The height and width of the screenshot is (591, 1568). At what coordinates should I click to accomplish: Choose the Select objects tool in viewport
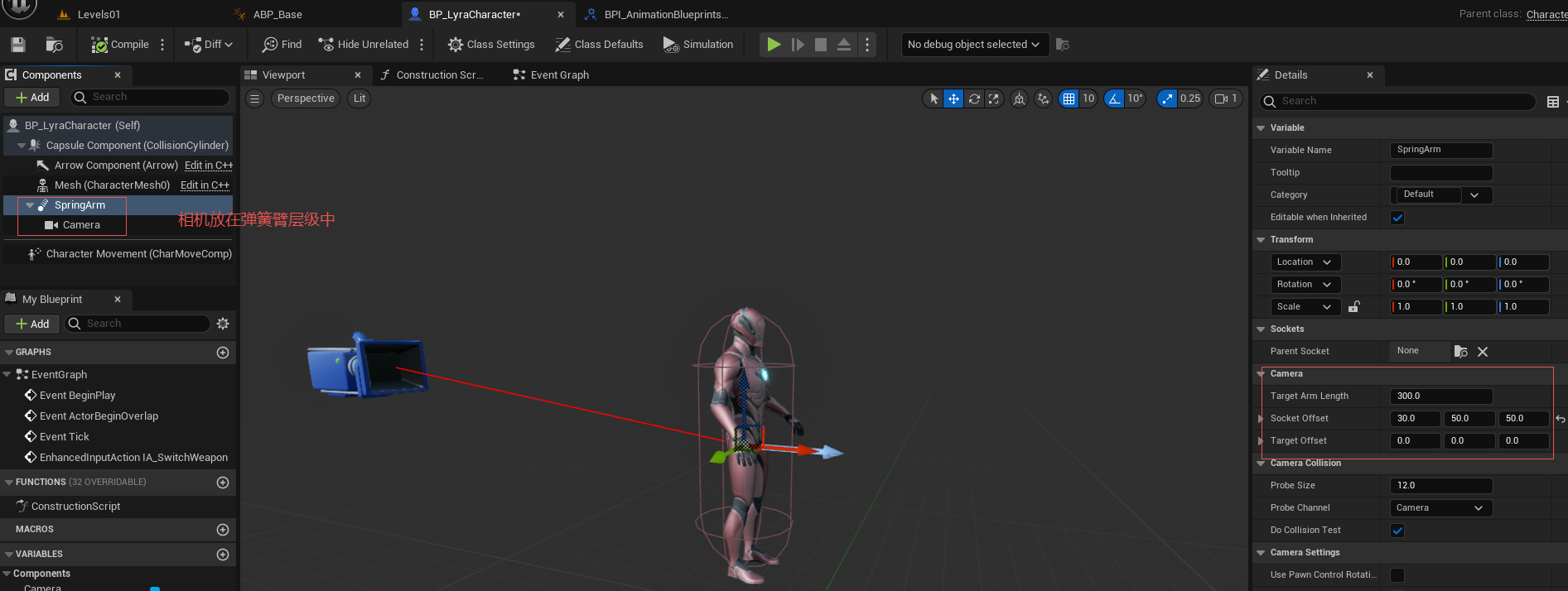934,98
